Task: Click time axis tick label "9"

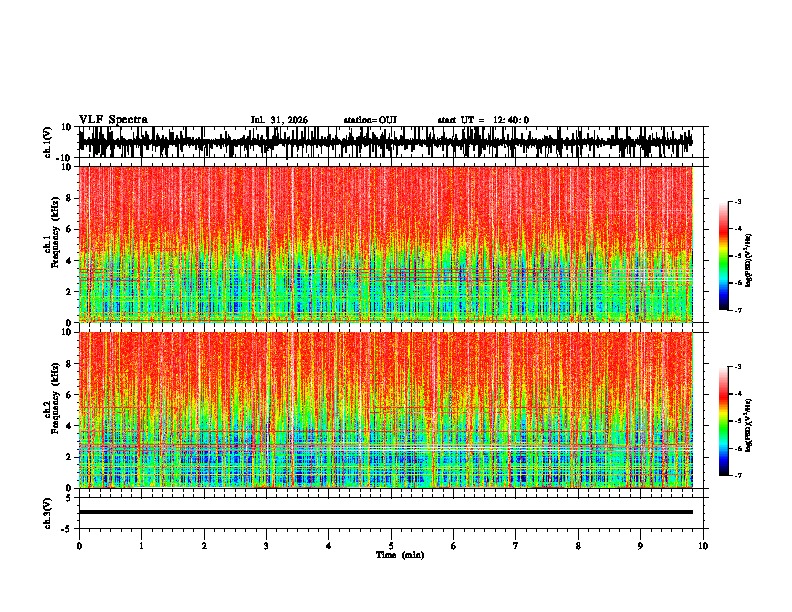Action: click(640, 546)
